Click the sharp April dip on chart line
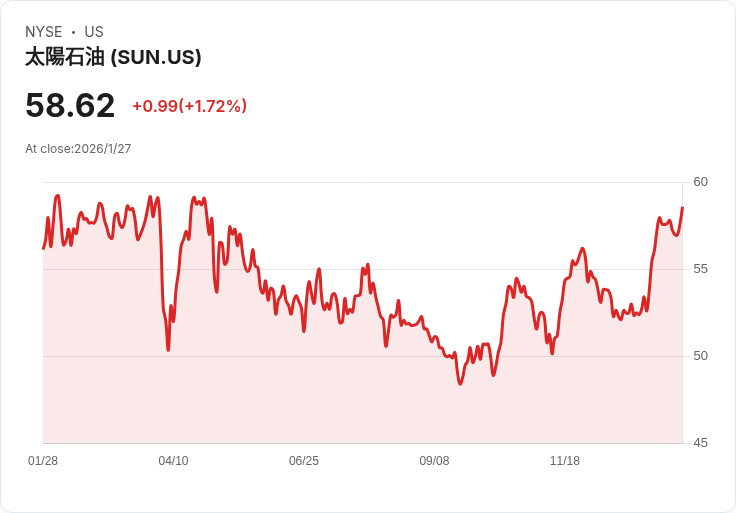The height and width of the screenshot is (513, 736). coord(168,349)
